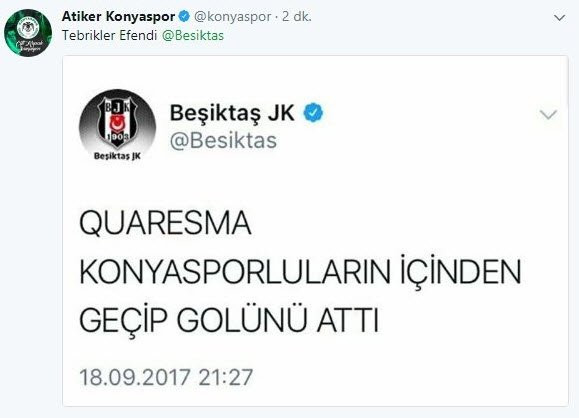Click the KONYASPORLULARIN İÇİNDEN text line
The image size is (579, 418).
[x=300, y=272]
